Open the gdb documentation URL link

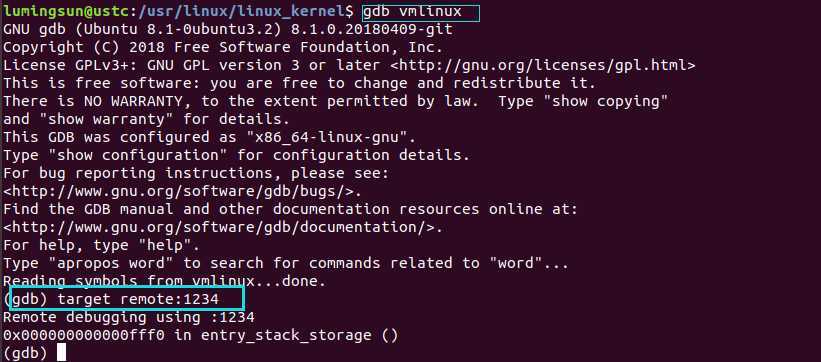(223, 227)
